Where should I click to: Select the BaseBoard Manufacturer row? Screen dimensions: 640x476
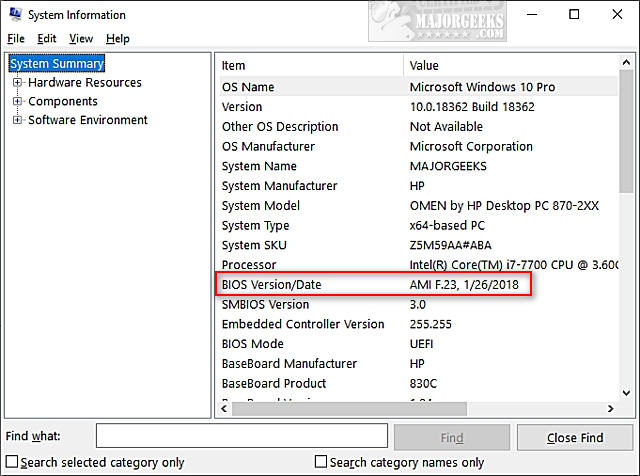[419, 364]
